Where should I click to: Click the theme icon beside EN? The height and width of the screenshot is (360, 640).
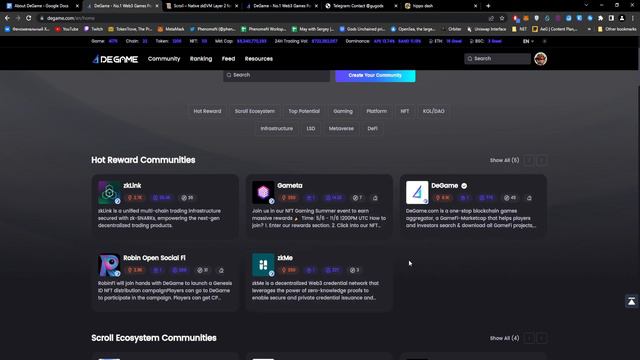click(544, 41)
